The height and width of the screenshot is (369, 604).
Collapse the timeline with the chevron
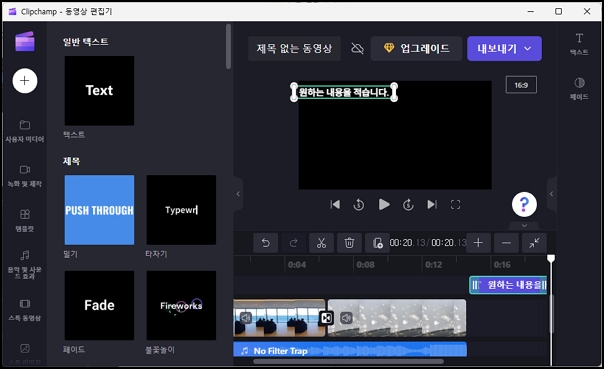[x=524, y=226]
